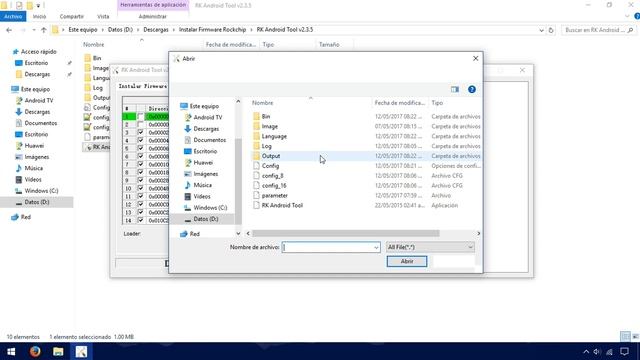Open the All File(*.*) type dropdown
Viewport: 640px width, 360px height.
tap(430, 247)
